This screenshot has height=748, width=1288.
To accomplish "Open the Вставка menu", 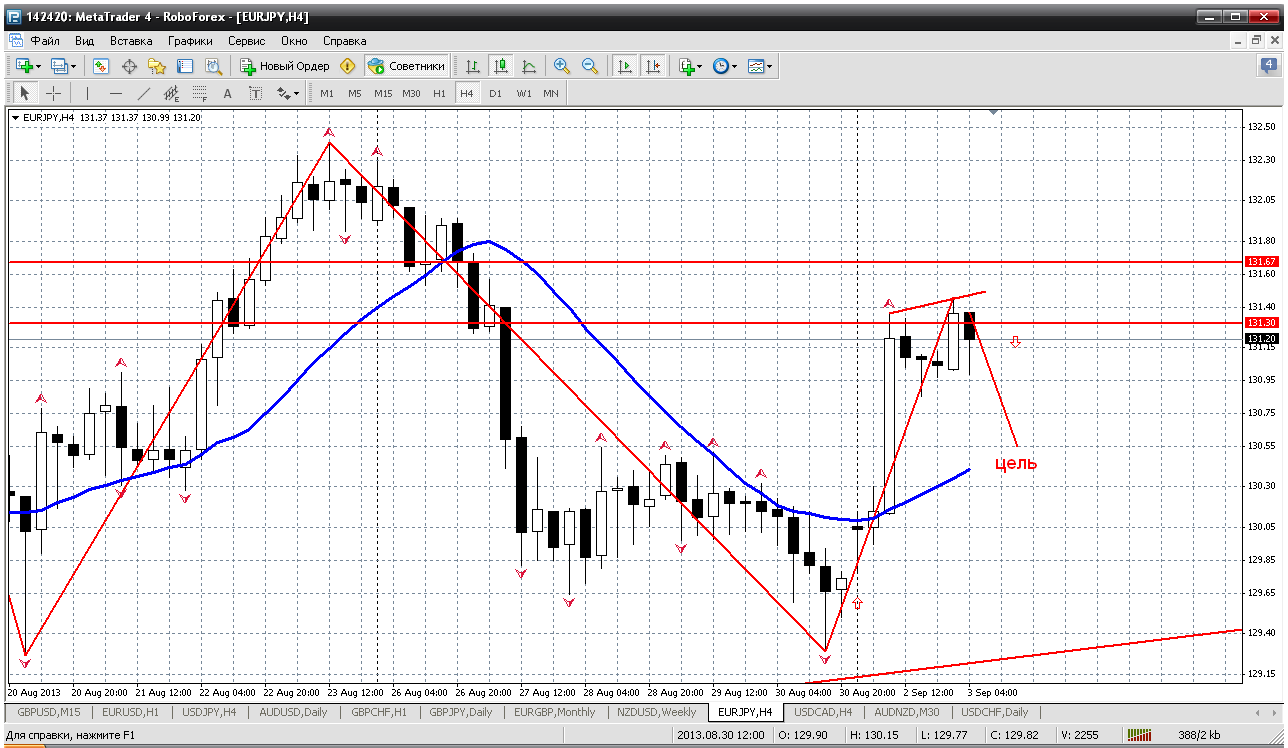I will (131, 41).
